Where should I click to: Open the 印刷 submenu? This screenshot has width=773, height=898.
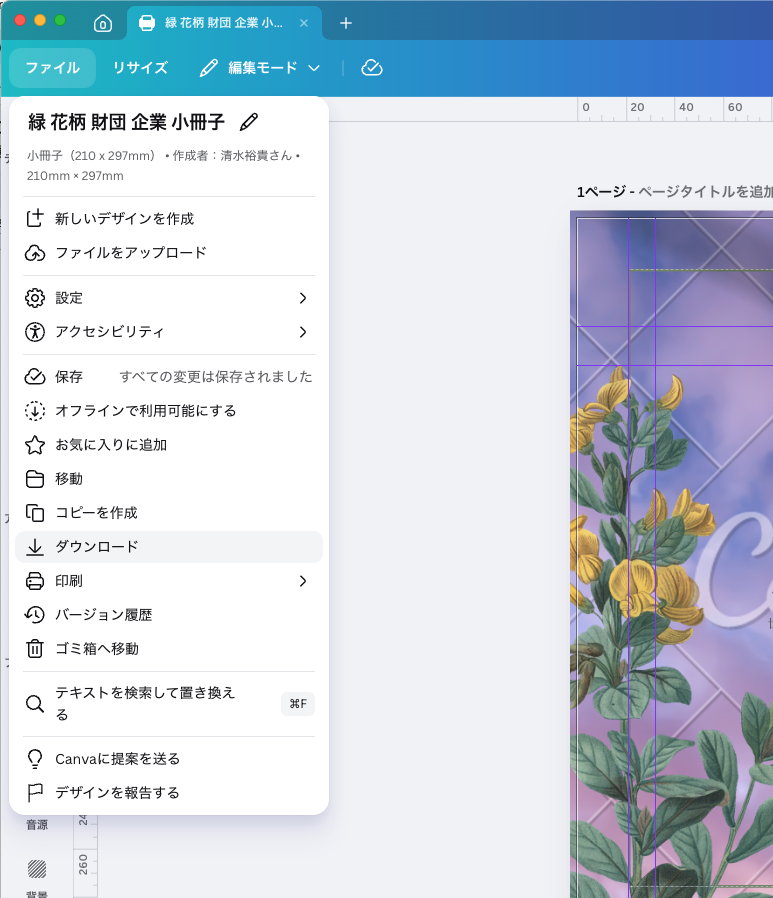point(169,581)
